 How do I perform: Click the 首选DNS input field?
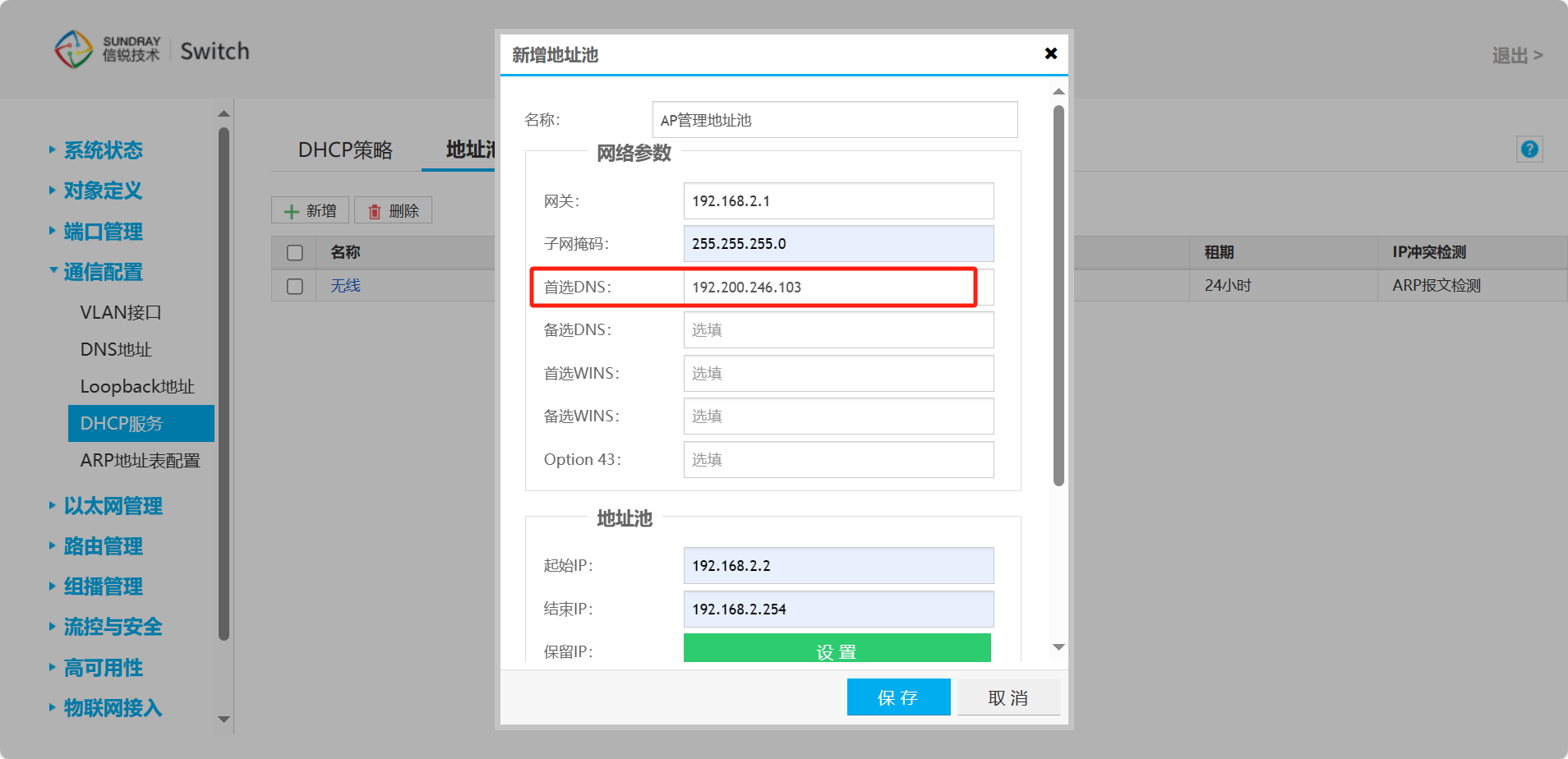pyautogui.click(x=838, y=287)
